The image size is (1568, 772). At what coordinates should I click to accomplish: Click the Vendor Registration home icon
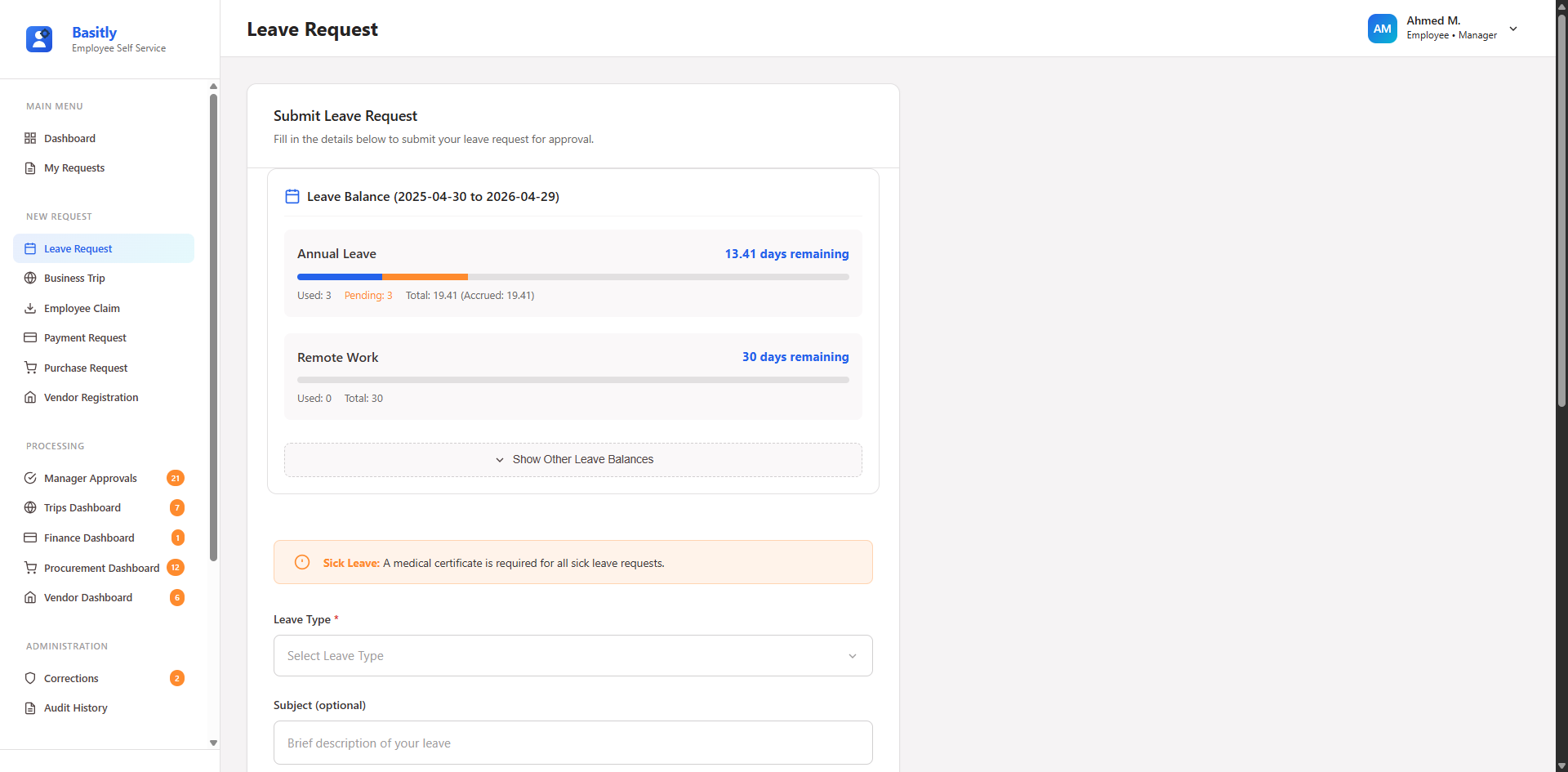30,397
